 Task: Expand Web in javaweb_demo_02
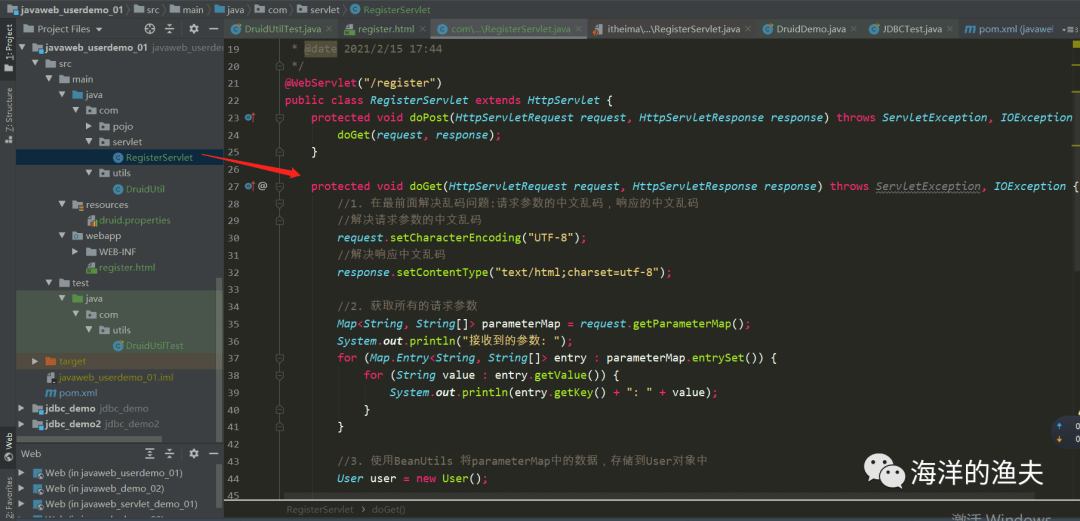(x=22, y=489)
